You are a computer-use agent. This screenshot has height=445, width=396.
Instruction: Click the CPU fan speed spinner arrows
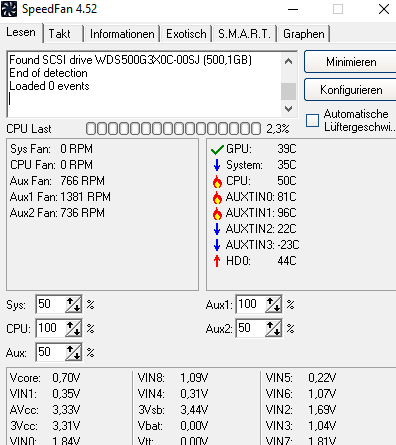click(x=74, y=328)
